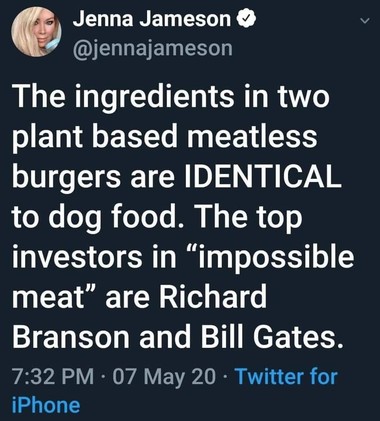Screen dimensions: 380x421
Task: Click the word iPhone on the last line
Action: coord(46,406)
